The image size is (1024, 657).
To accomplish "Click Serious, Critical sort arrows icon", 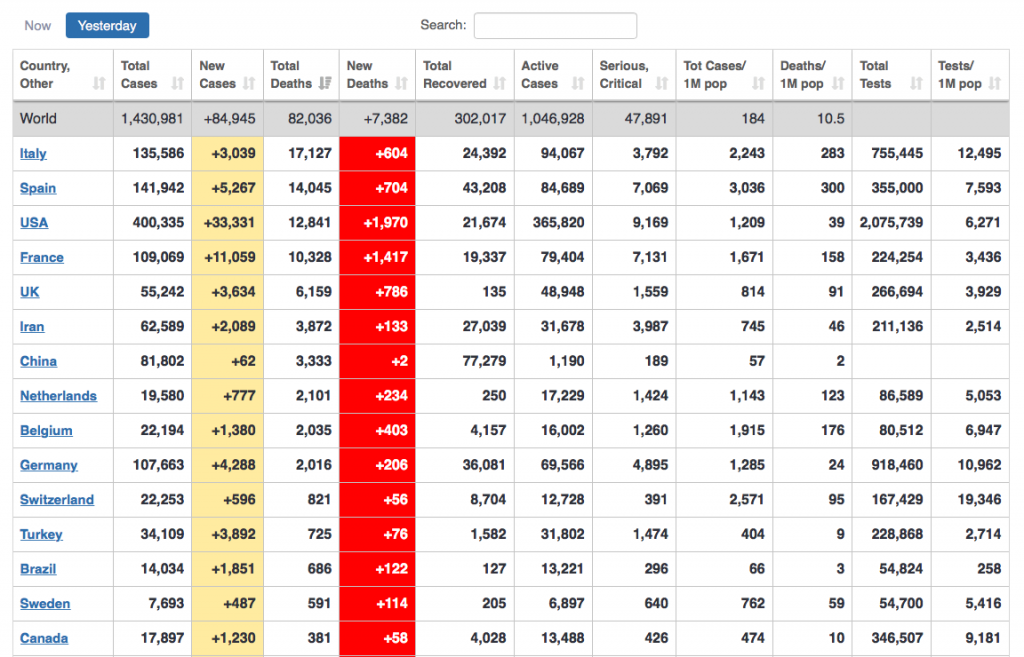I will click(661, 84).
